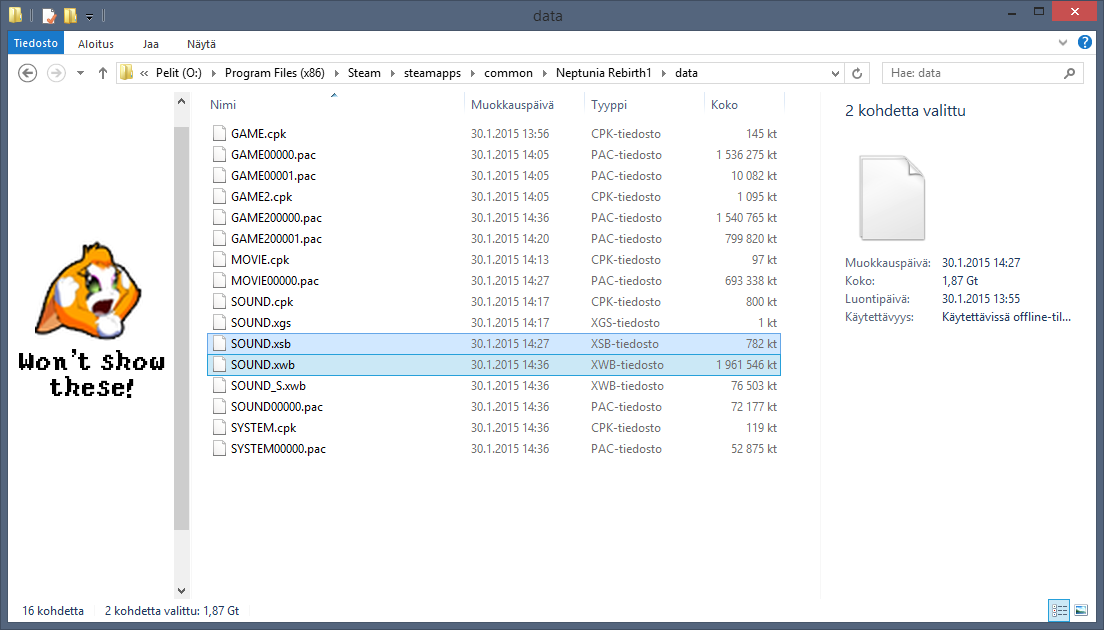Select GAME200000.pac file icon
1104x630 pixels.
click(220, 218)
